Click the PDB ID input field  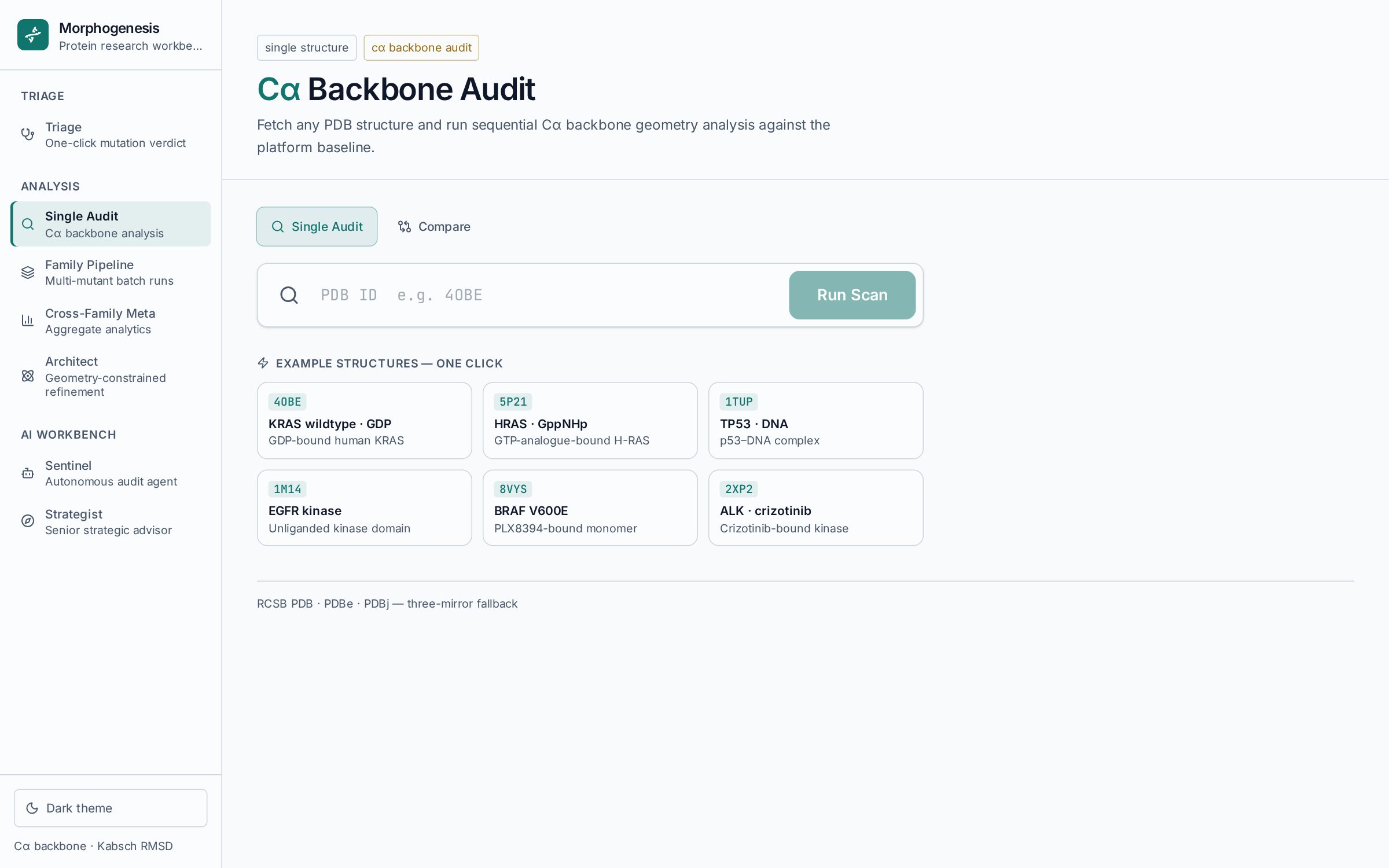click(549, 295)
